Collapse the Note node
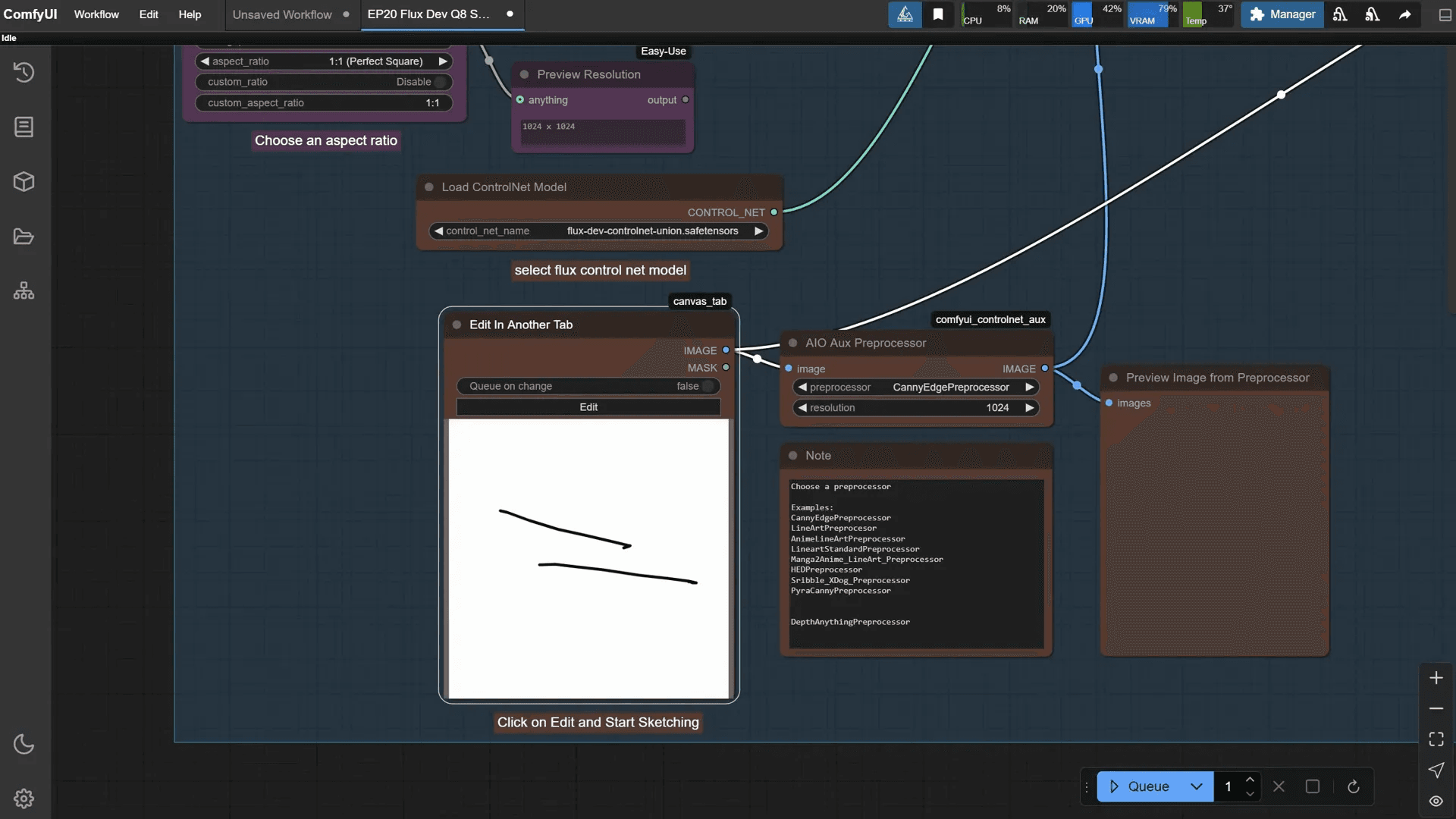 tap(792, 456)
